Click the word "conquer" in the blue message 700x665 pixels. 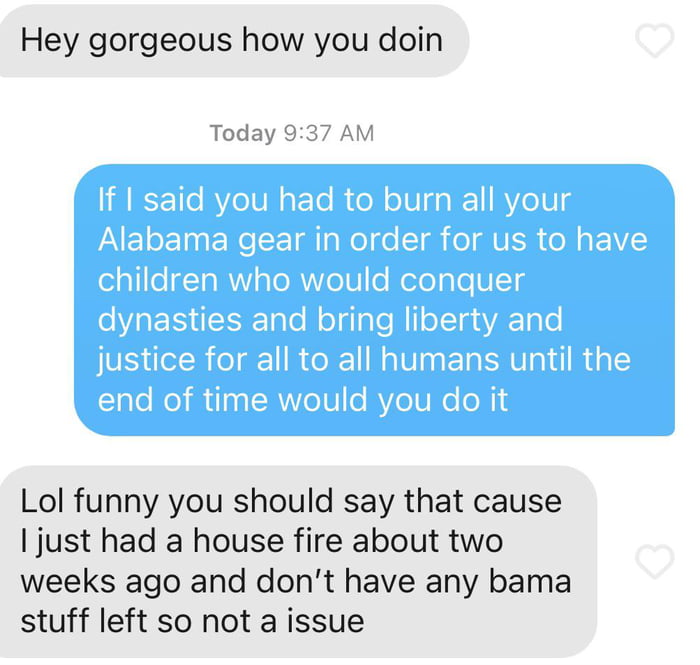click(462, 281)
